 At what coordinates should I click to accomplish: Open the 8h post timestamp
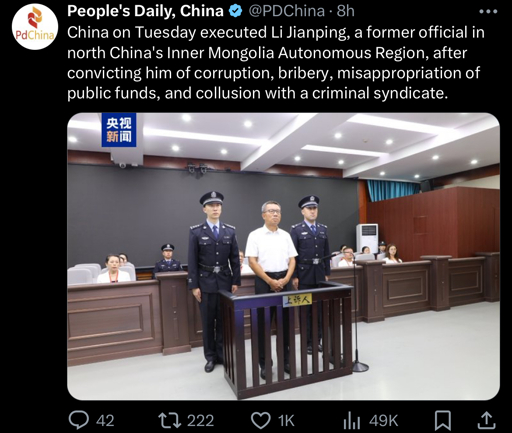345,11
